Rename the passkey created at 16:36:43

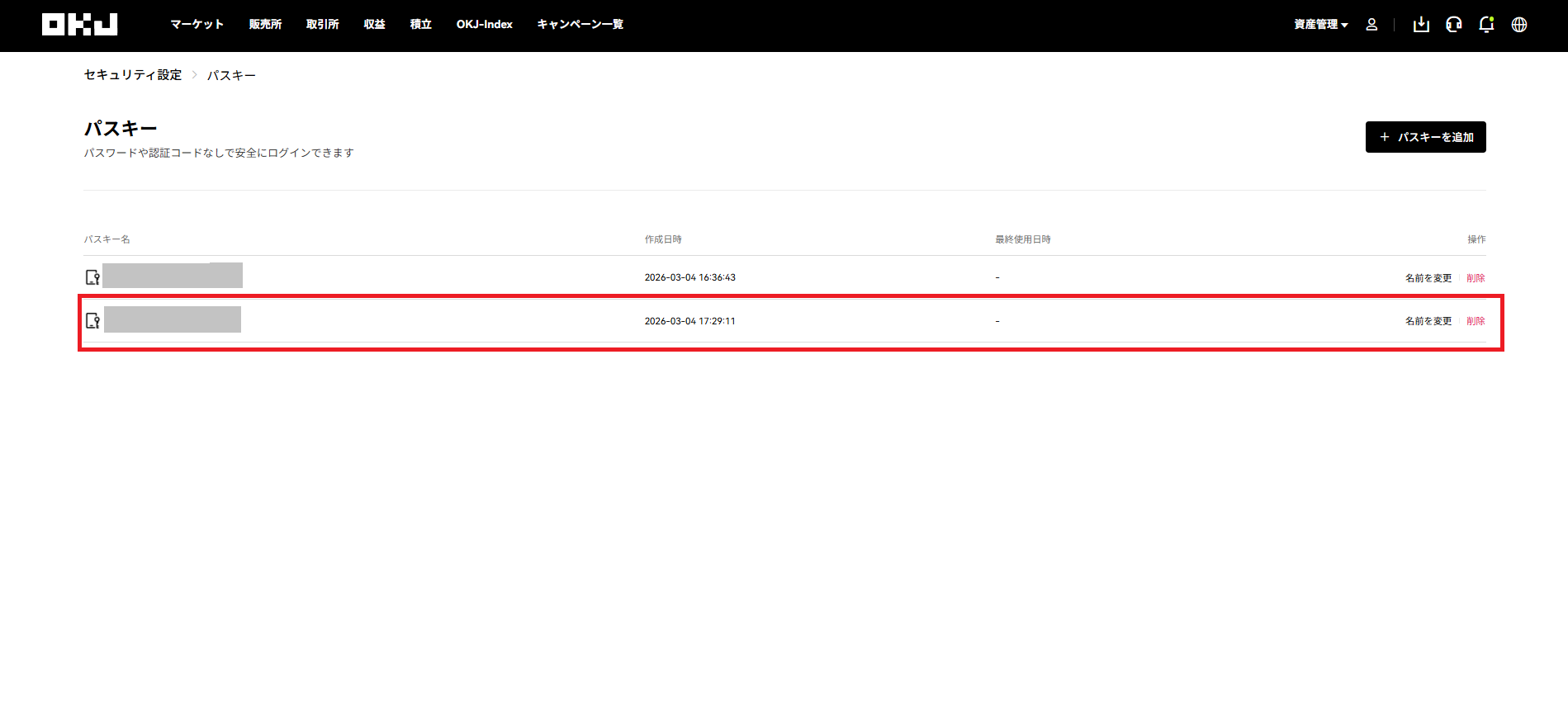click(1428, 278)
